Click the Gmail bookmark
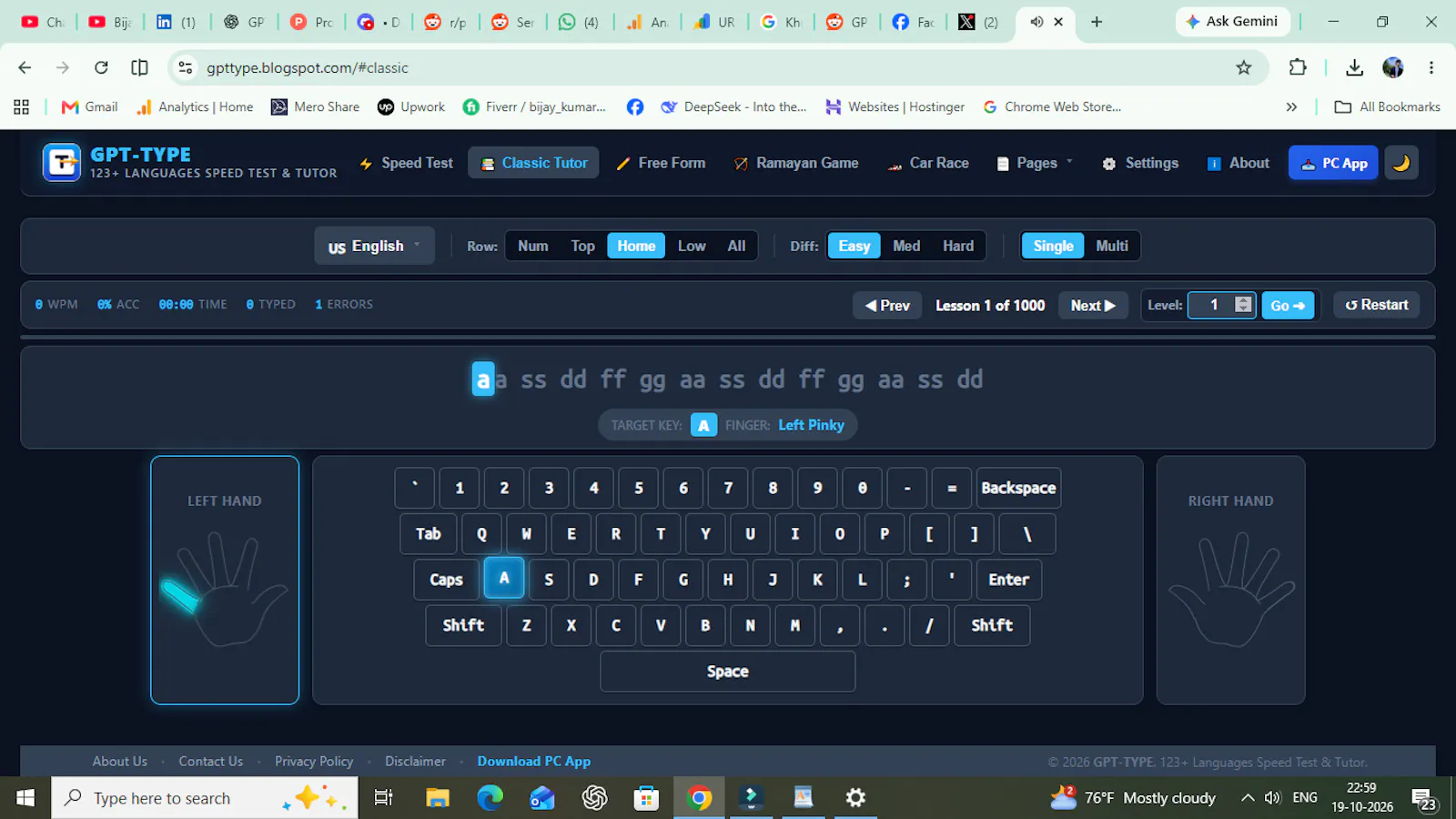 89,107
